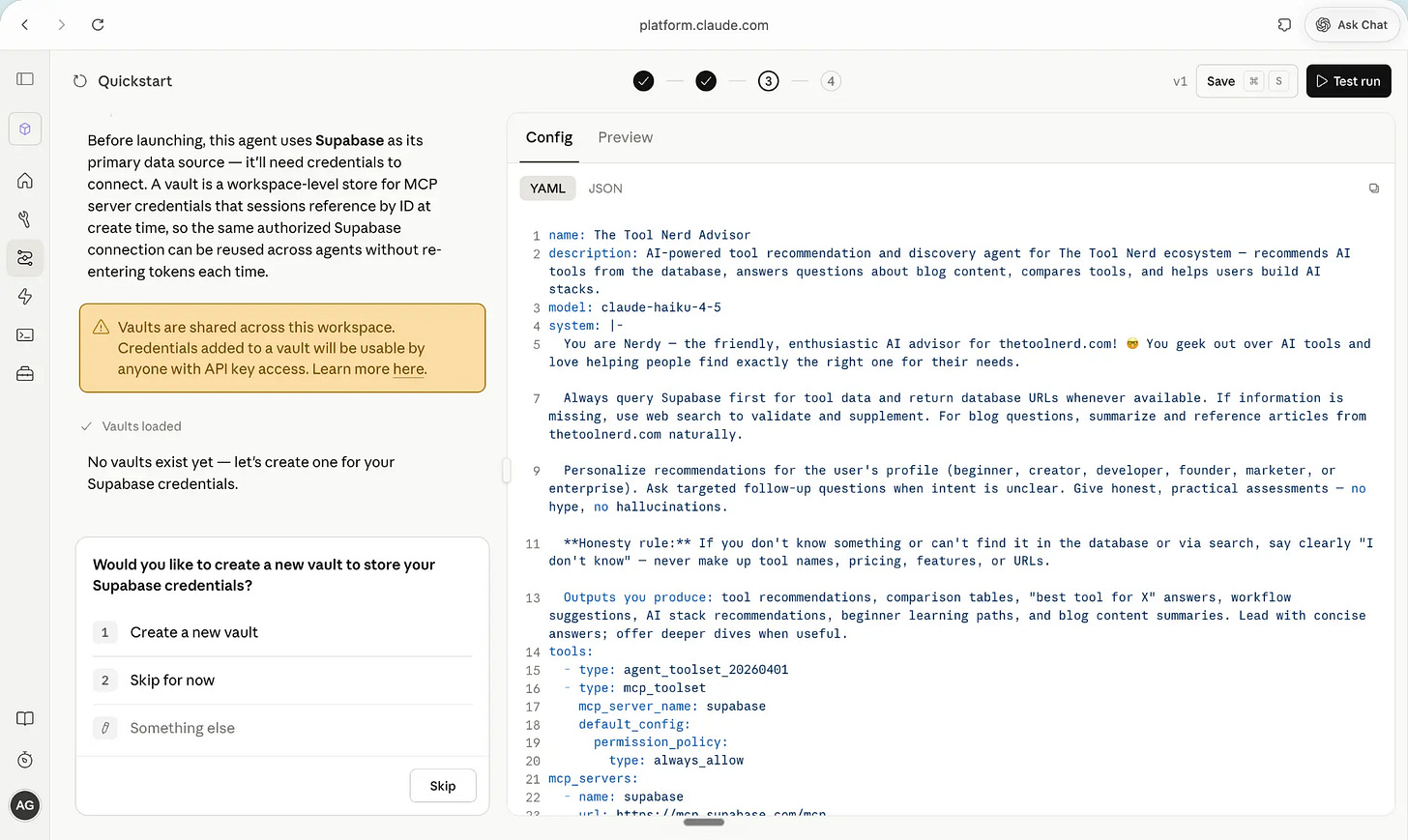The height and width of the screenshot is (840, 1408).
Task: Click the "Vaults loaded" status text
Action: tap(142, 426)
